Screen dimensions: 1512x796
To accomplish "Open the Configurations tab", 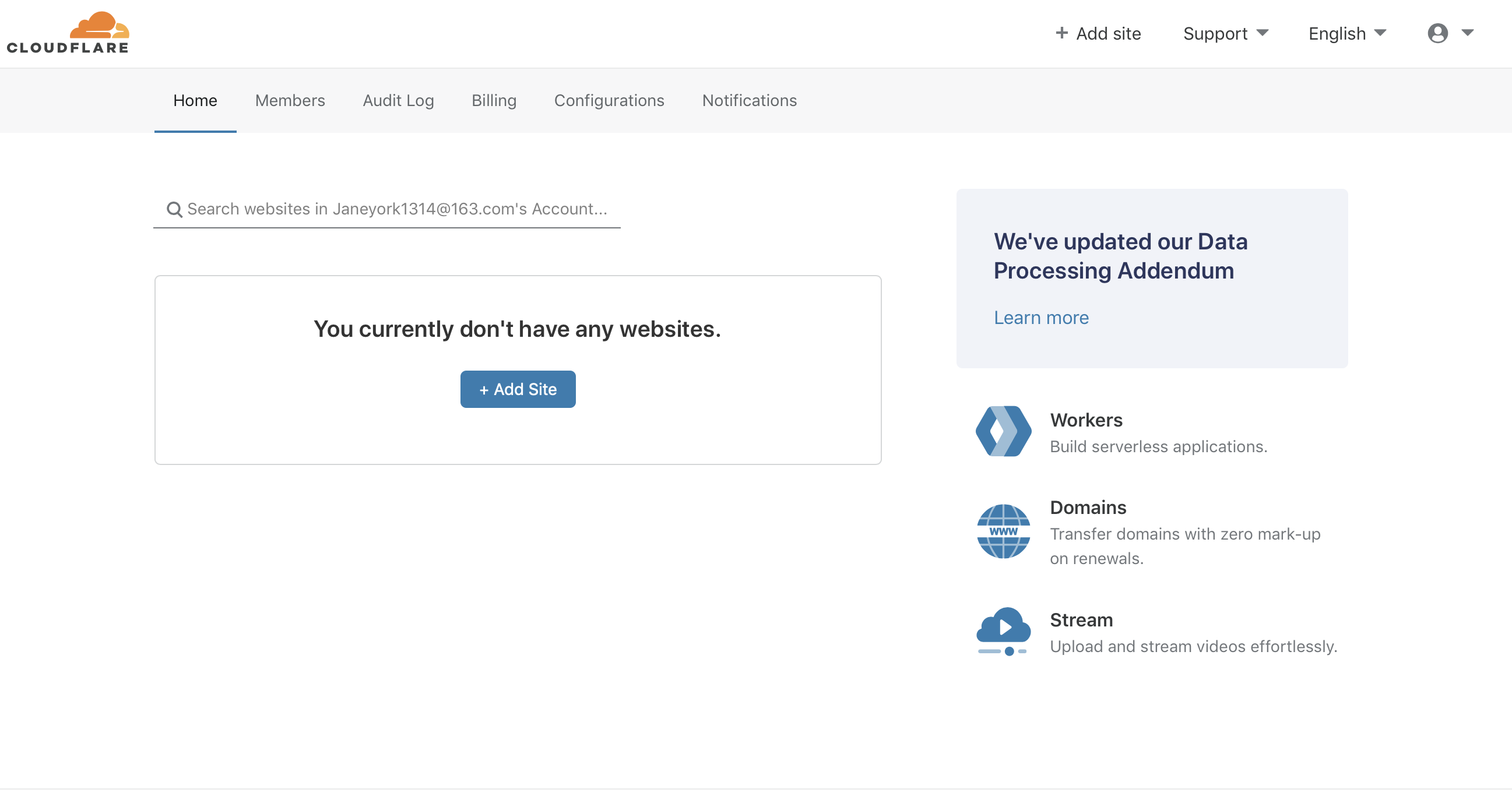I will click(x=609, y=100).
